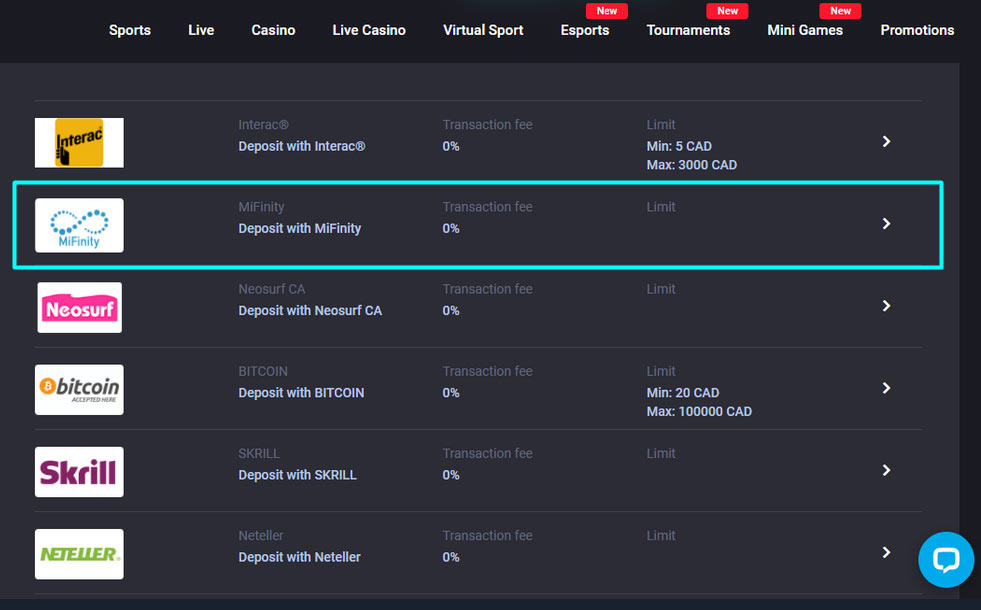Image resolution: width=981 pixels, height=610 pixels.
Task: Click the 'BITCOIN' gray heading
Action: click(263, 371)
